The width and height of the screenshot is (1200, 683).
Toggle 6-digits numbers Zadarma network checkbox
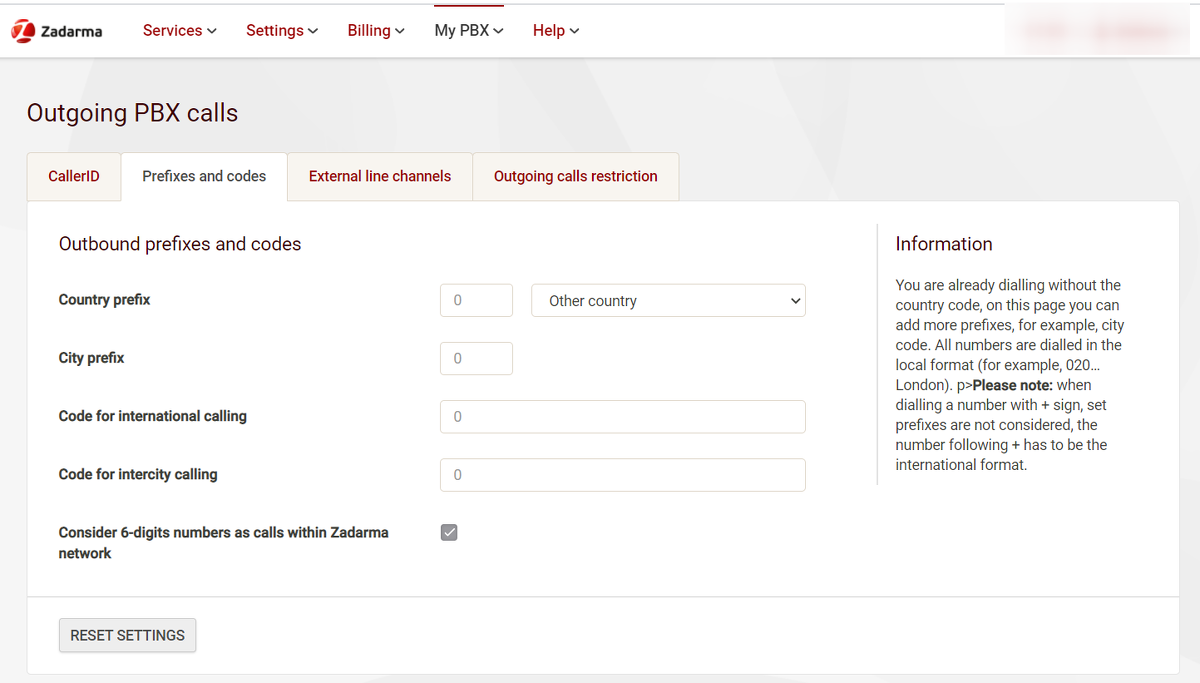tap(449, 533)
